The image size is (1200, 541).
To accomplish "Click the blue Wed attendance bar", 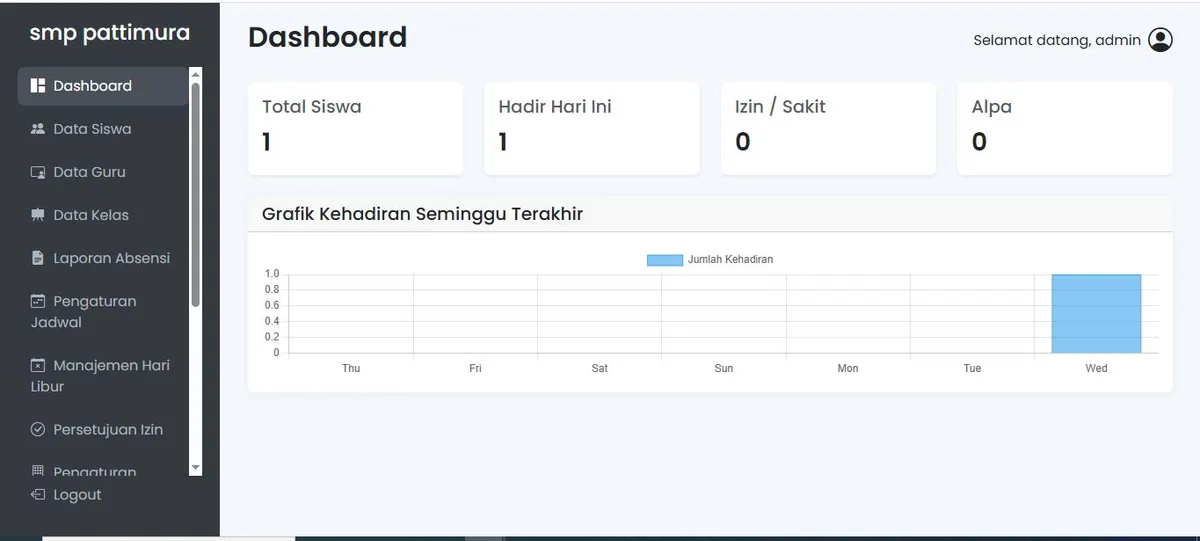I will coord(1096,313).
